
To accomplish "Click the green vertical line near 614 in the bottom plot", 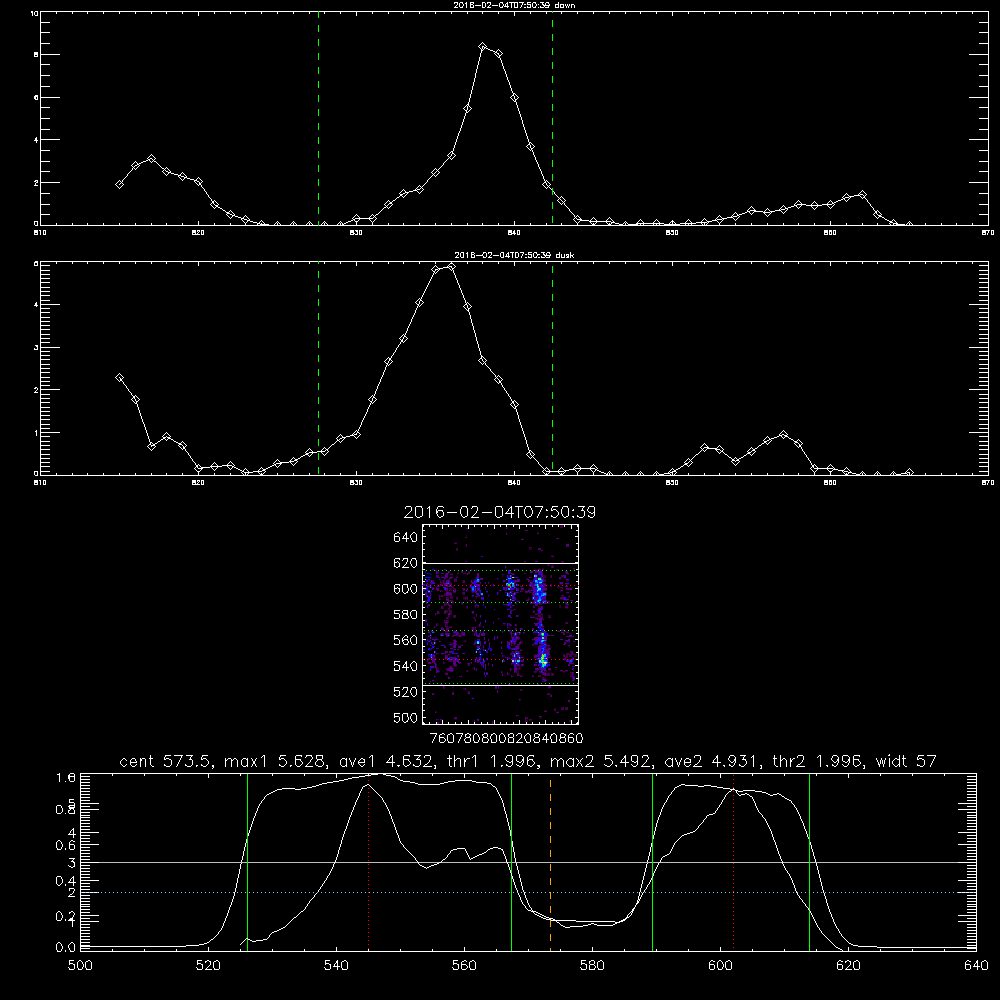I will click(x=809, y=861).
